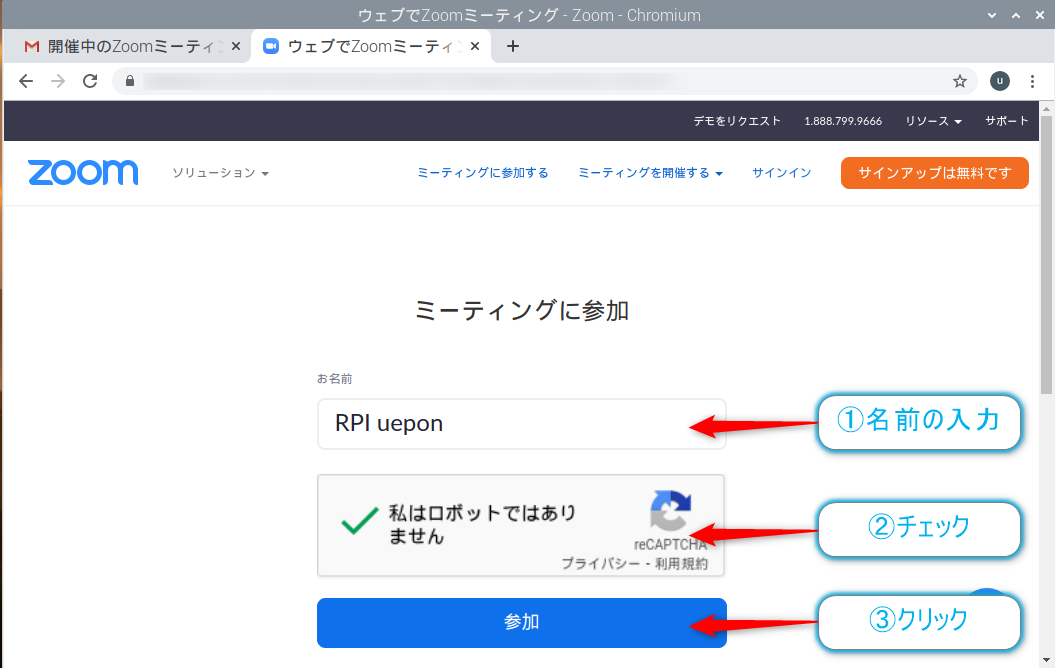Click the Gmail favicon on first tab
The image size is (1055, 668).
pos(32,46)
